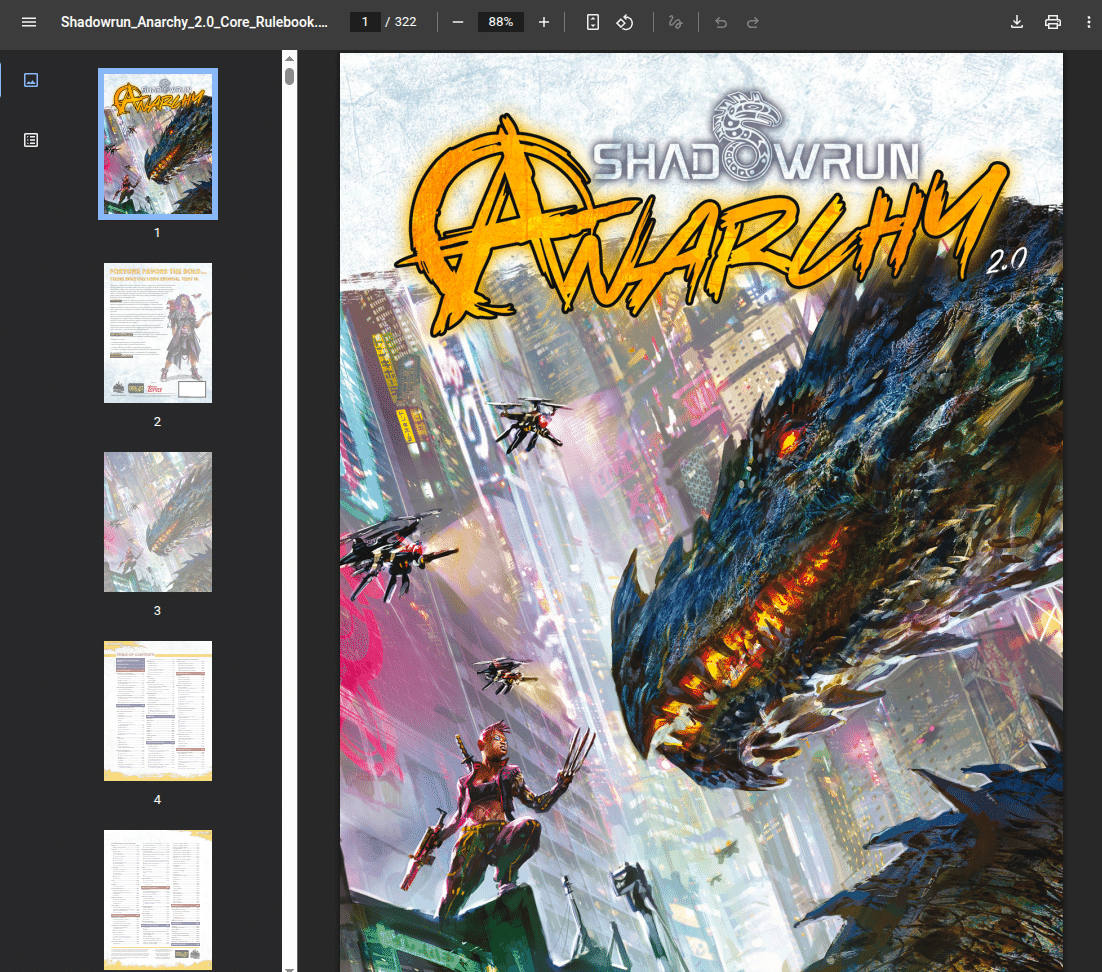Select the draw annotation tool

tap(675, 22)
